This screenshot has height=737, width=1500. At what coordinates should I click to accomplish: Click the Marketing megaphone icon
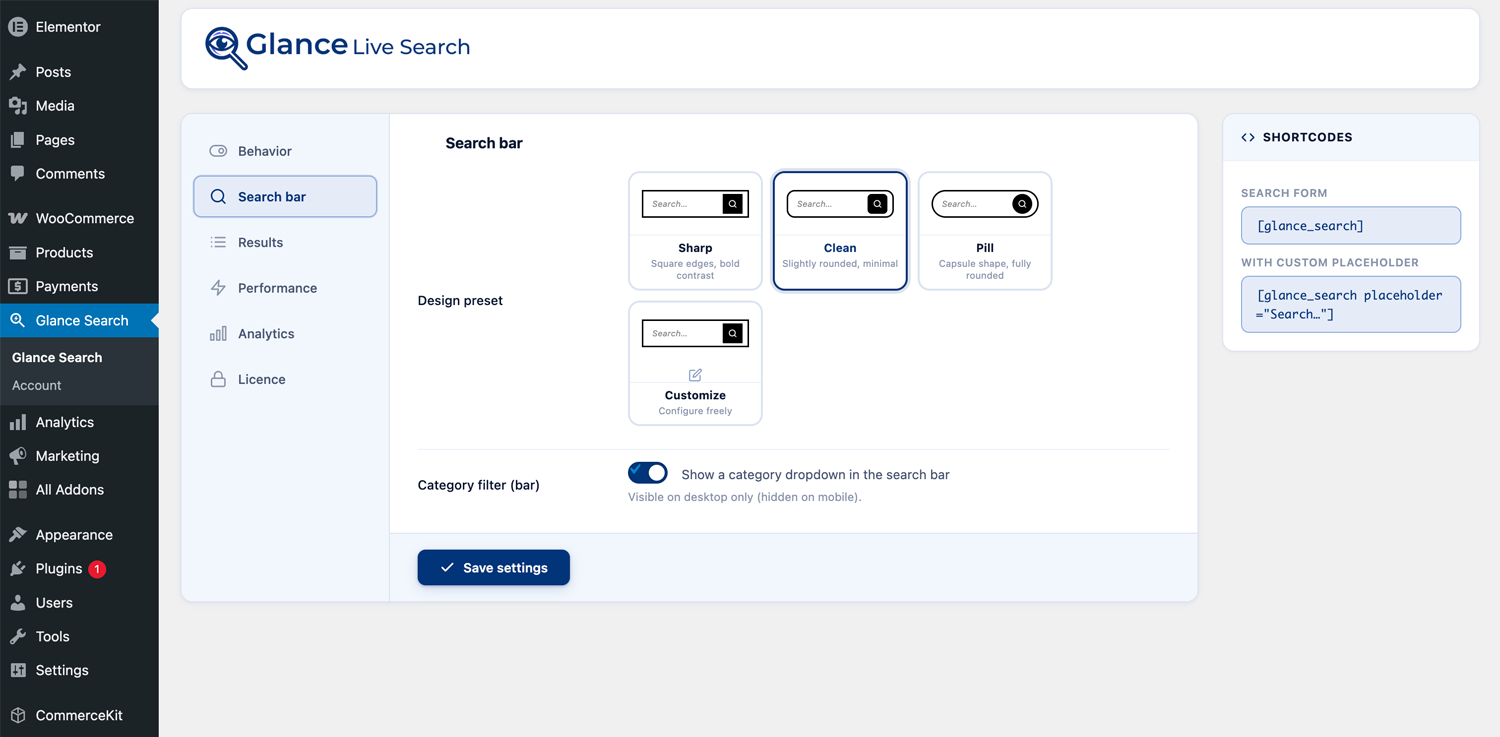17,456
